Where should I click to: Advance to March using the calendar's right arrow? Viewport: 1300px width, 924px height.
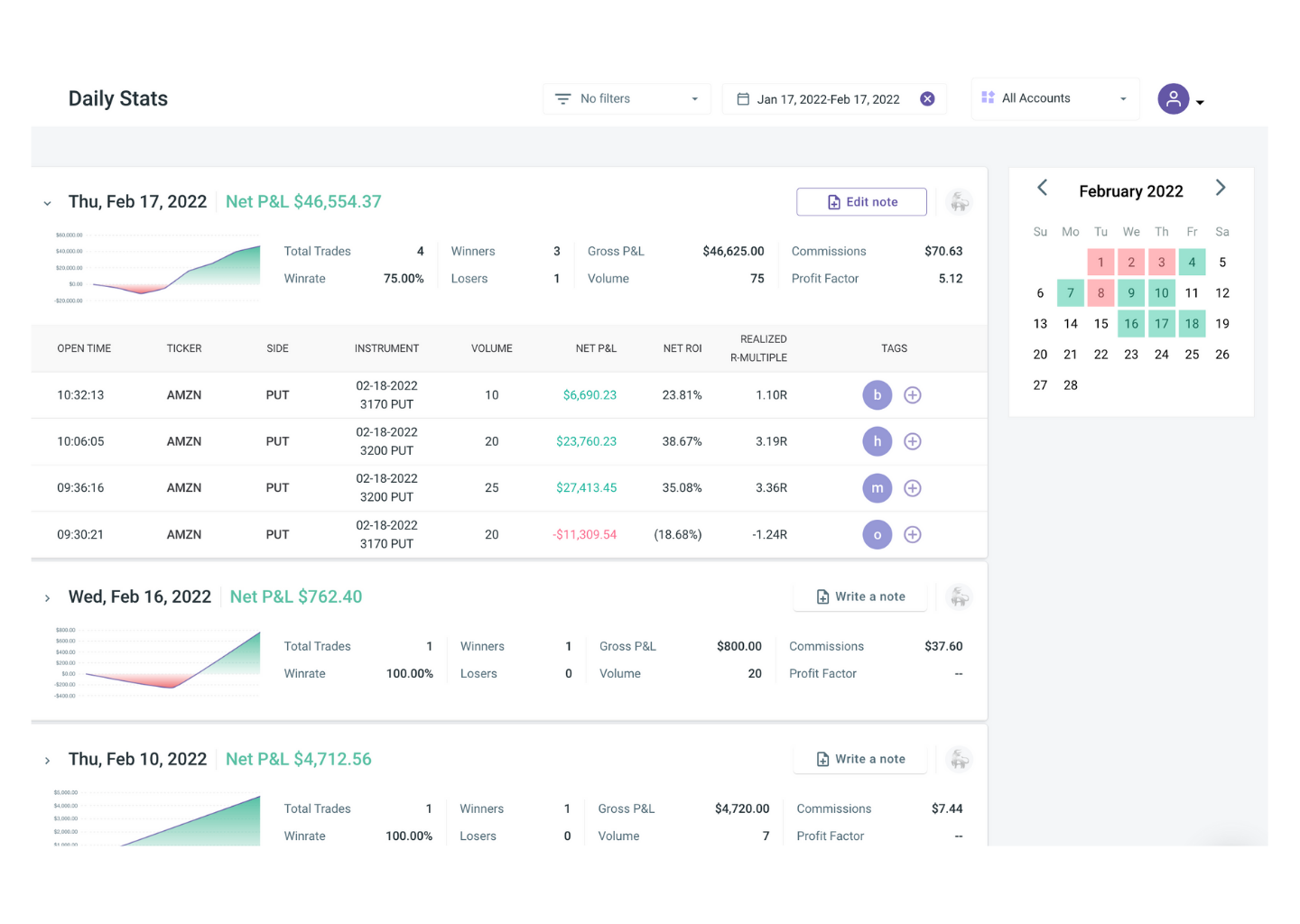(1221, 189)
